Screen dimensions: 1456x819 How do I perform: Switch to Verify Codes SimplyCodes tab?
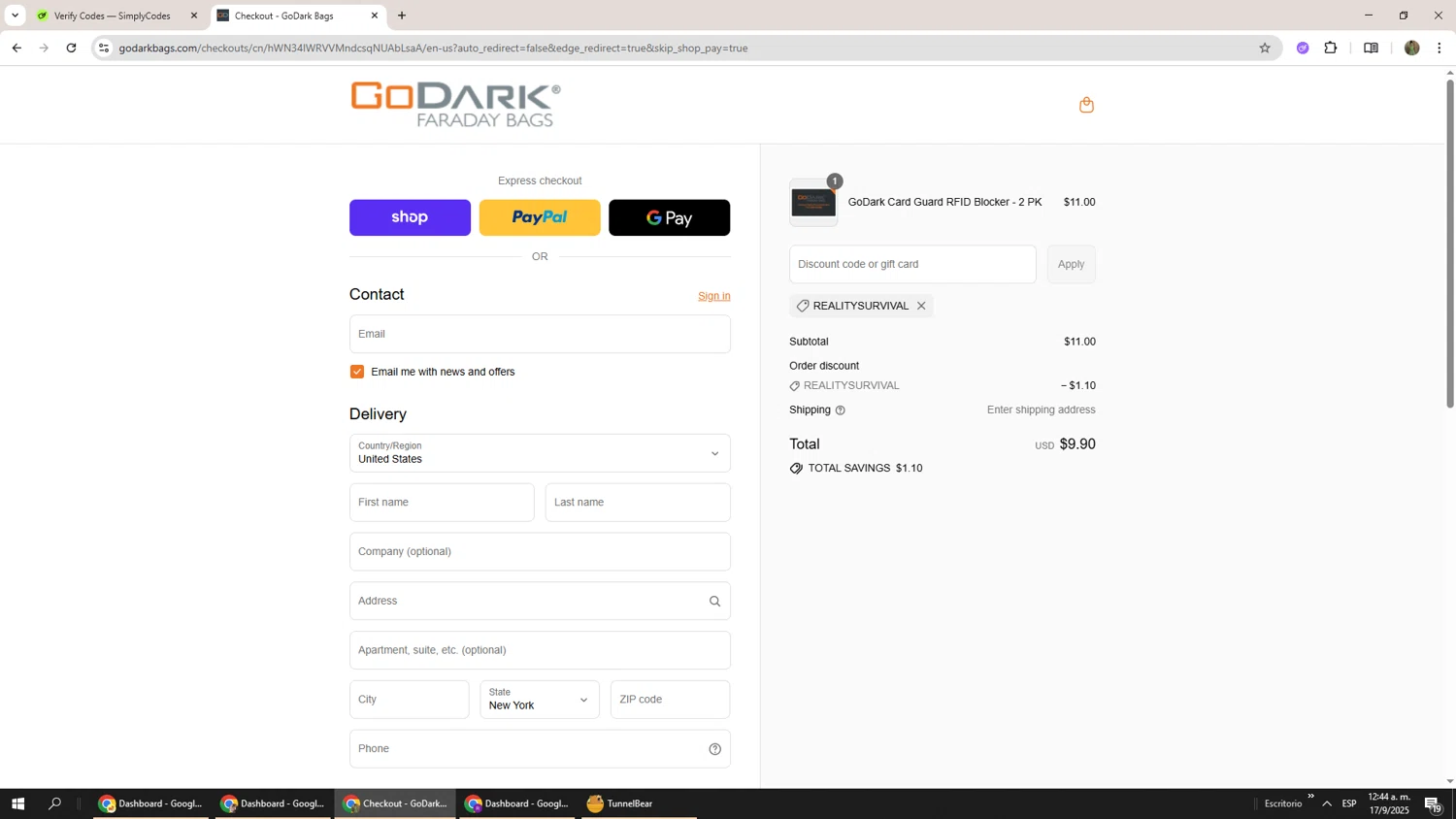pyautogui.click(x=115, y=16)
